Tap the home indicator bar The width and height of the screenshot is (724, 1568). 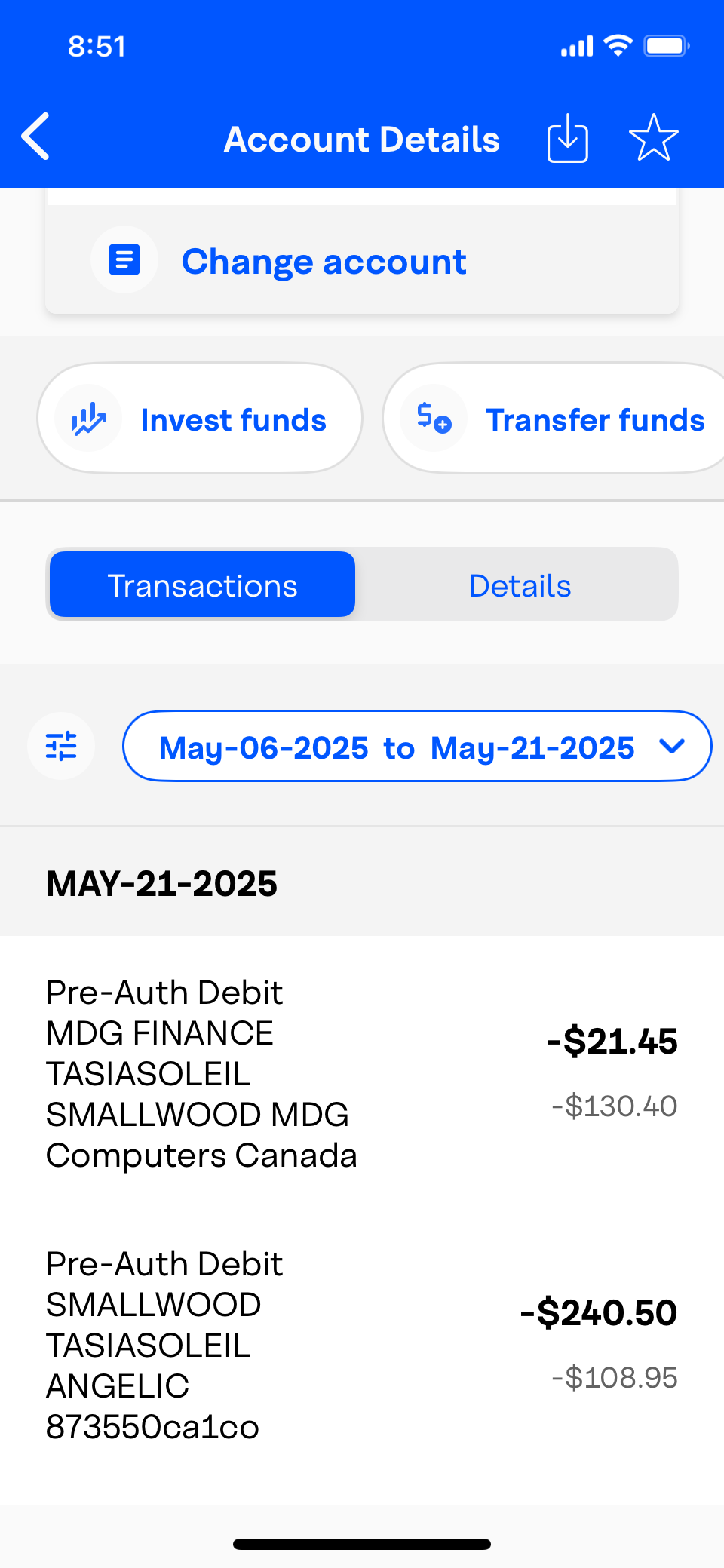coord(362,1544)
